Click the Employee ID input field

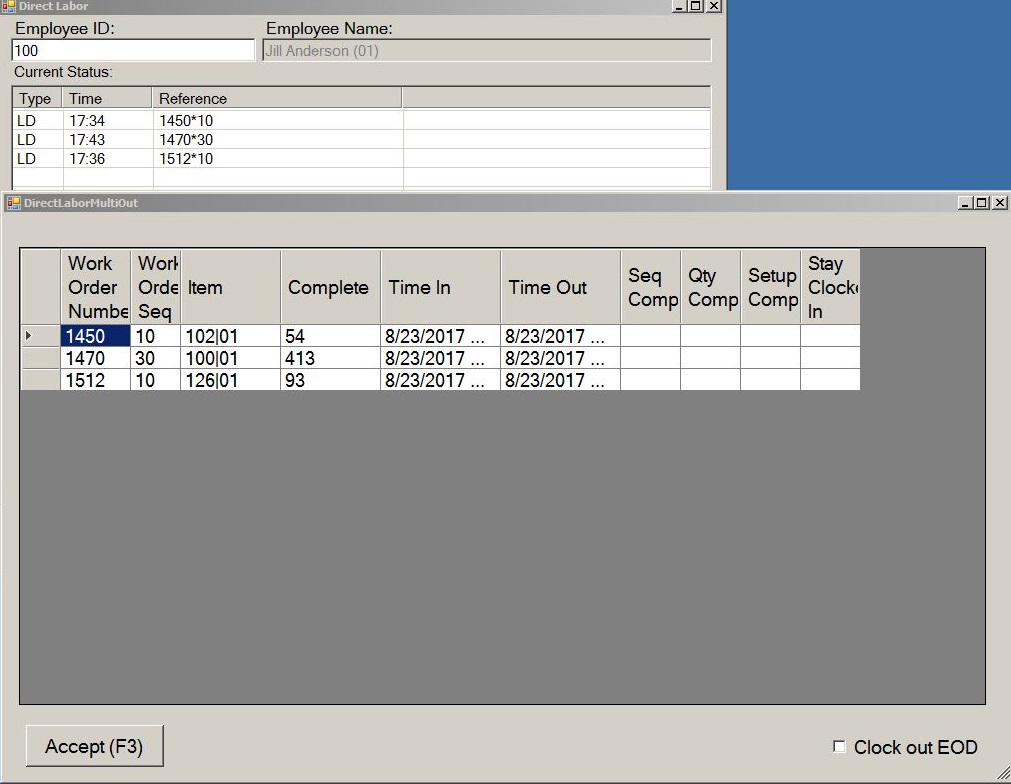(133, 51)
